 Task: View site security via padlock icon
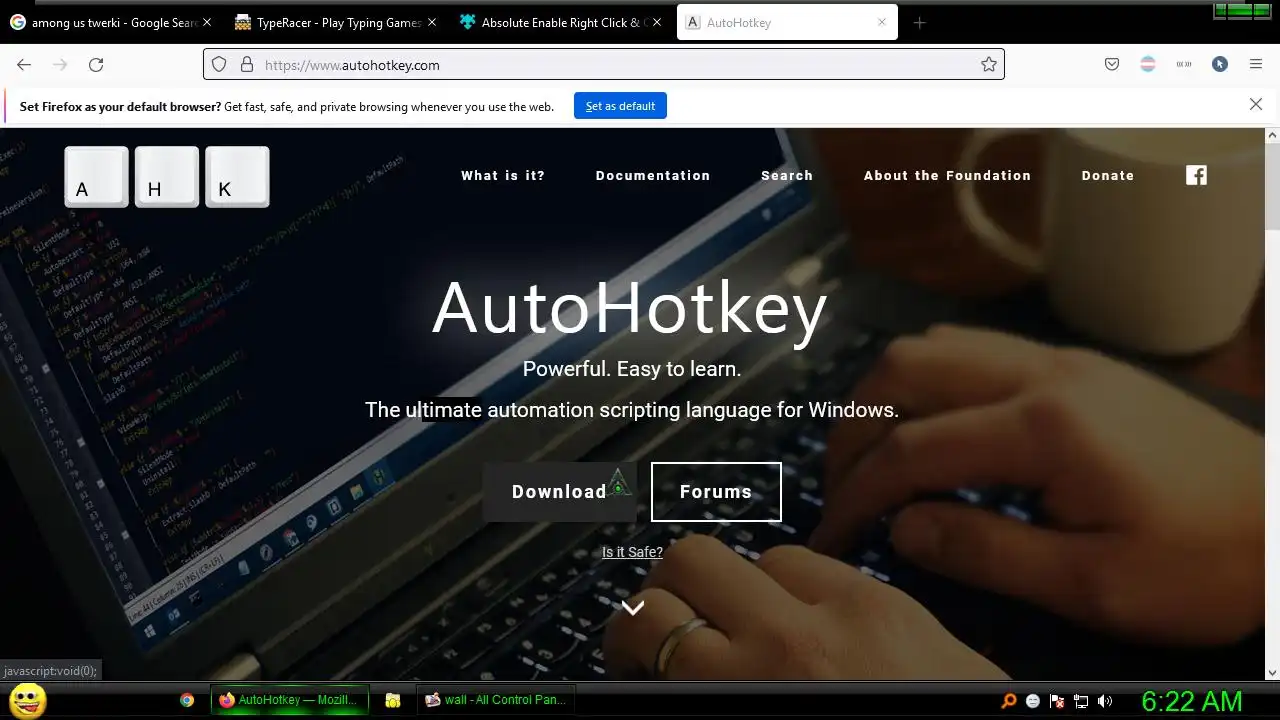246,65
